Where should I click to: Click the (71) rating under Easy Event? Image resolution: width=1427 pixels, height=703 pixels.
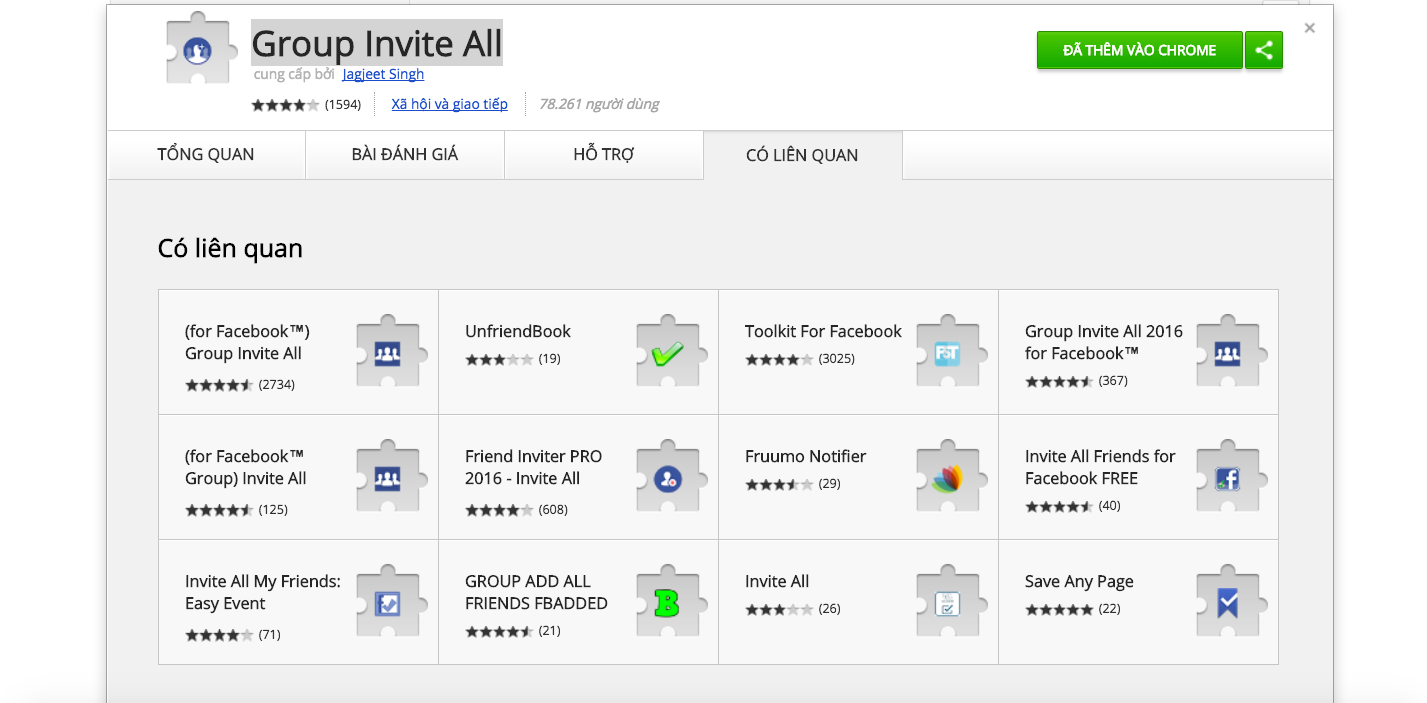point(269,634)
